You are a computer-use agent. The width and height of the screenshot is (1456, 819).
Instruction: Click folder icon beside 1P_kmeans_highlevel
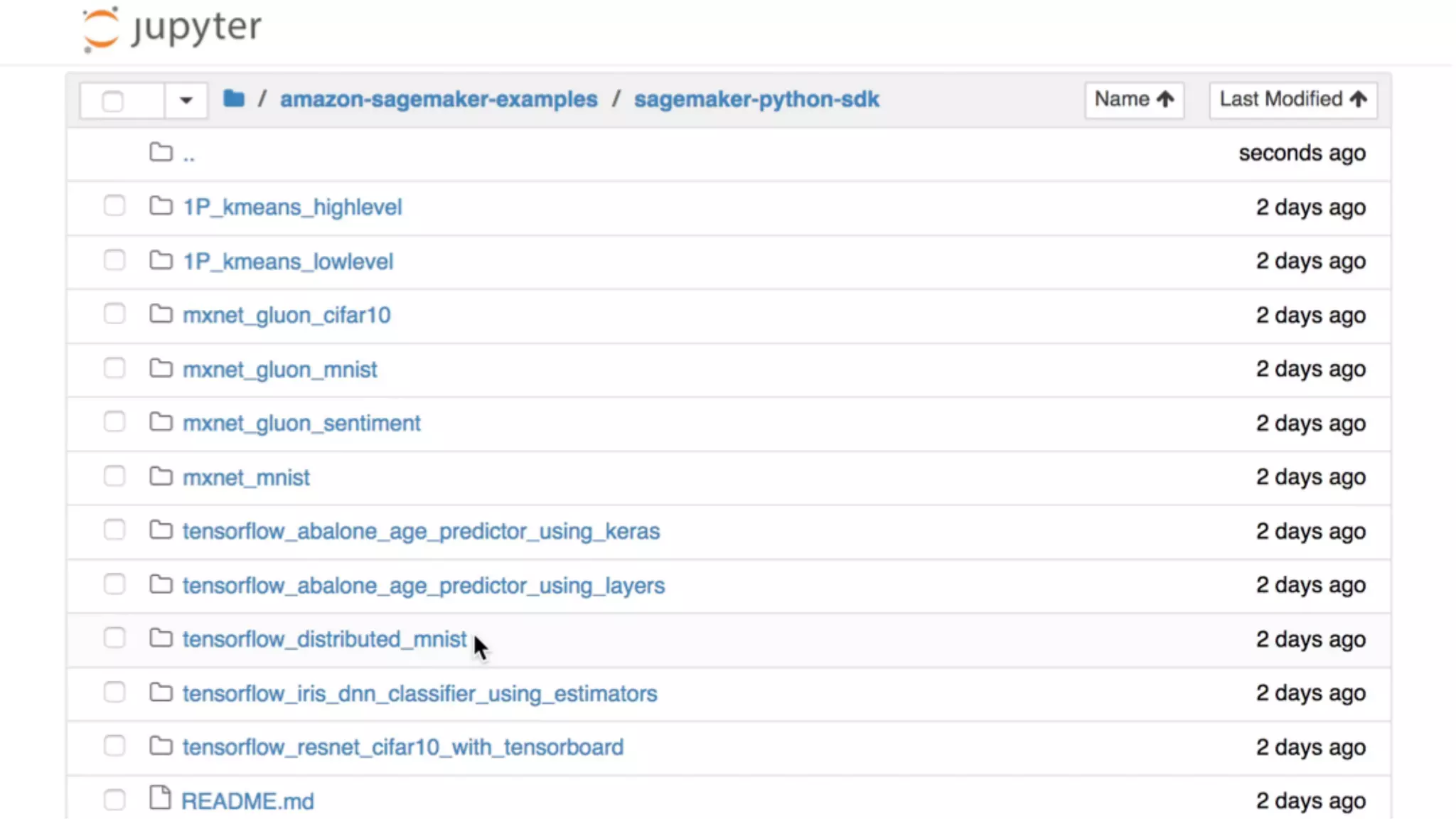tap(161, 206)
